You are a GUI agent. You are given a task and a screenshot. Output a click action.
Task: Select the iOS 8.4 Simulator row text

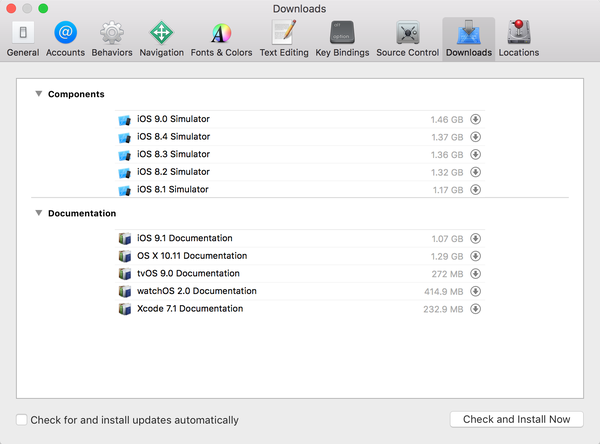(x=173, y=137)
